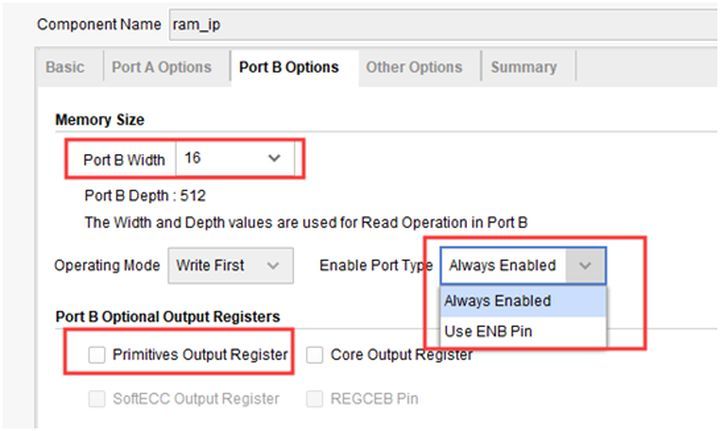
Task: Toggle the Core Output Register checkbox
Action: pos(314,354)
